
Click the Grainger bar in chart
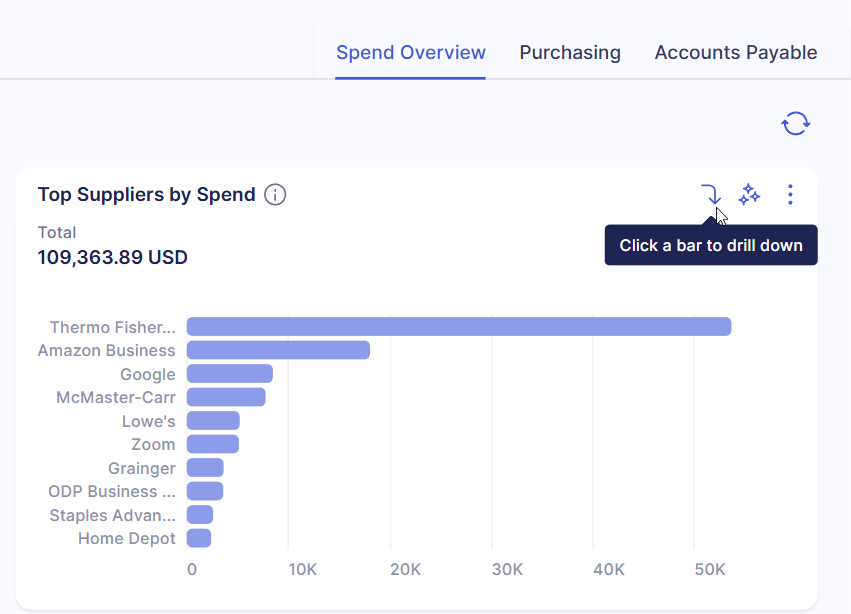205,468
